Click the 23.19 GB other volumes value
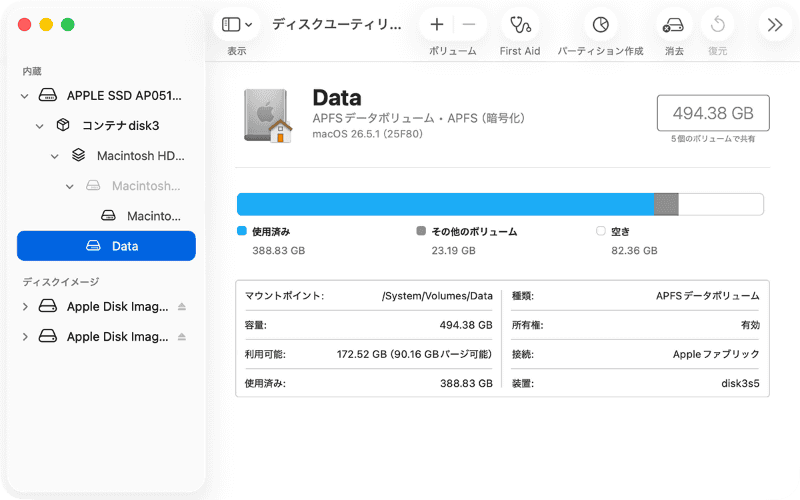800x500 pixels. (x=454, y=251)
